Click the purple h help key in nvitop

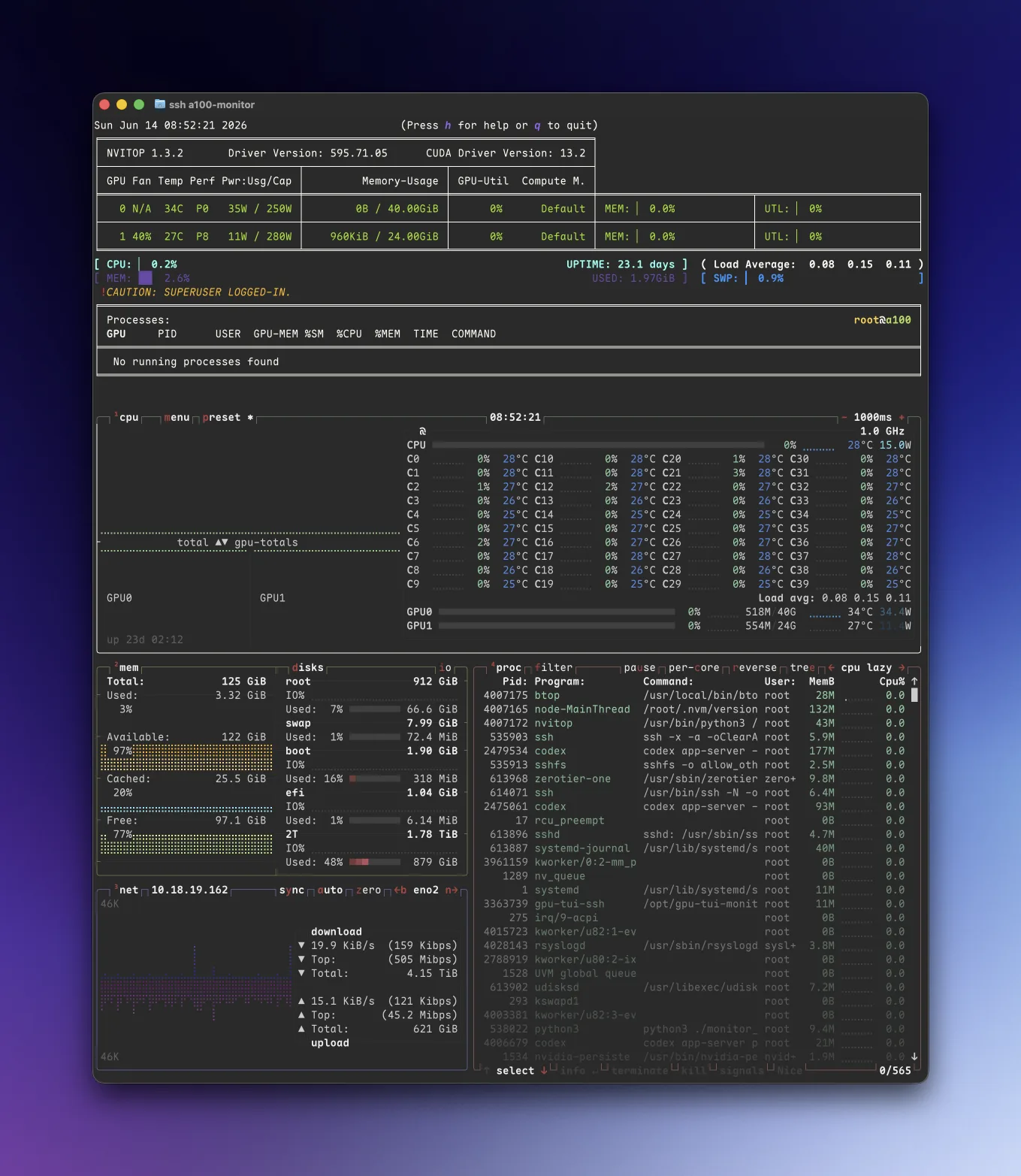[449, 125]
